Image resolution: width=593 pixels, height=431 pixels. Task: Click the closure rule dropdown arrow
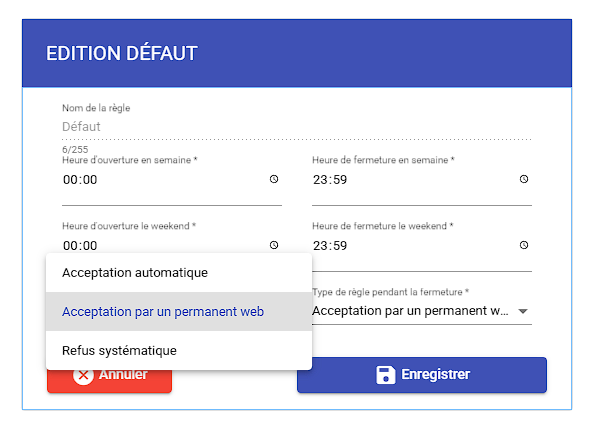[x=523, y=312]
